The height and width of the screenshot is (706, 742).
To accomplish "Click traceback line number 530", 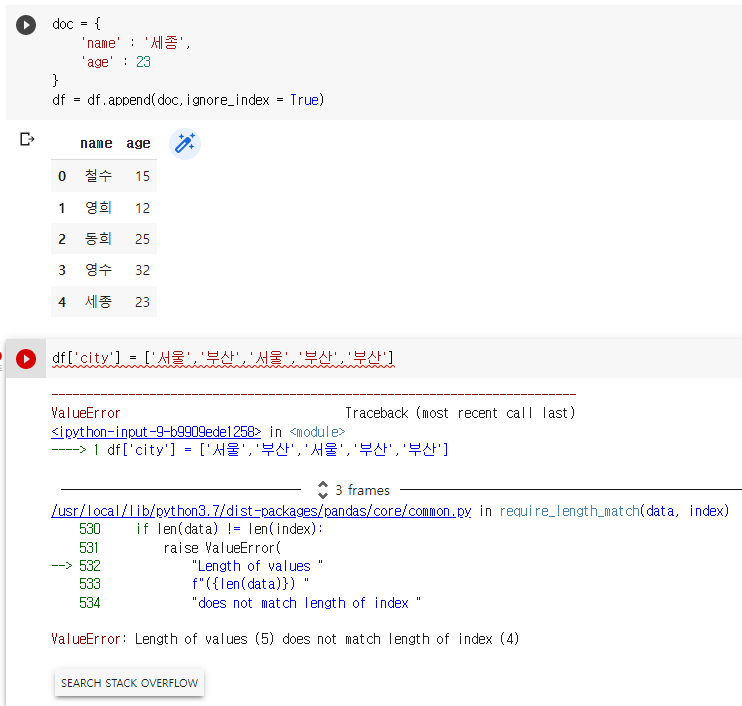I will click(89, 529).
